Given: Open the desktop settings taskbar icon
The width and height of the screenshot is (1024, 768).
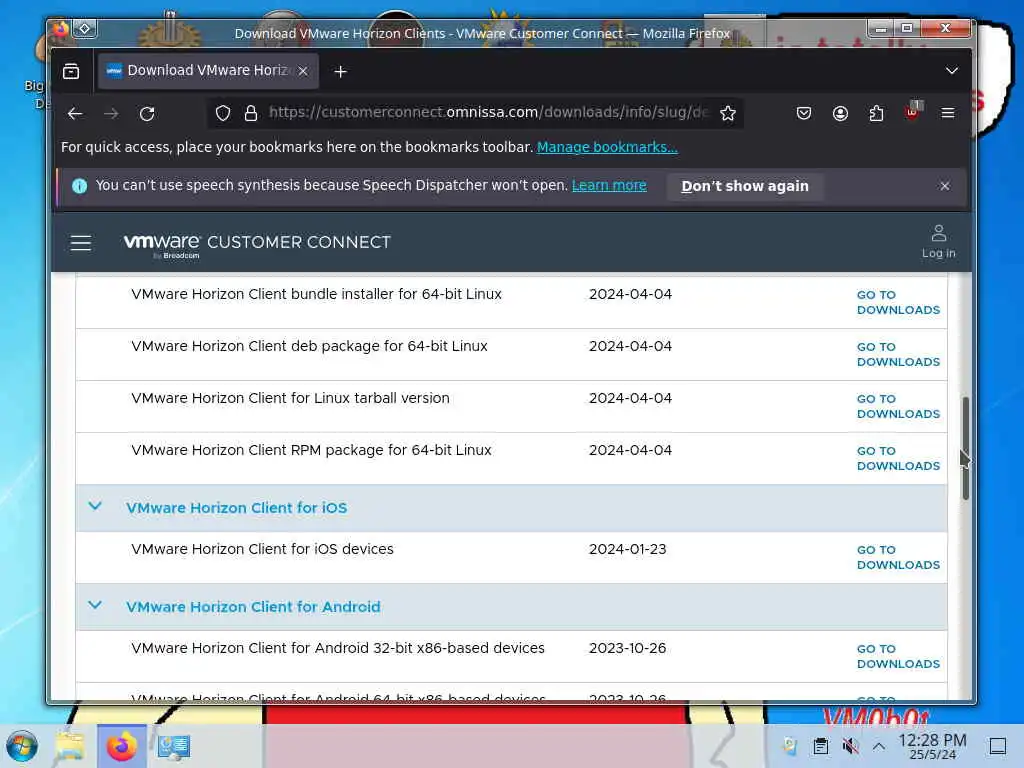Looking at the screenshot, I should (x=174, y=746).
